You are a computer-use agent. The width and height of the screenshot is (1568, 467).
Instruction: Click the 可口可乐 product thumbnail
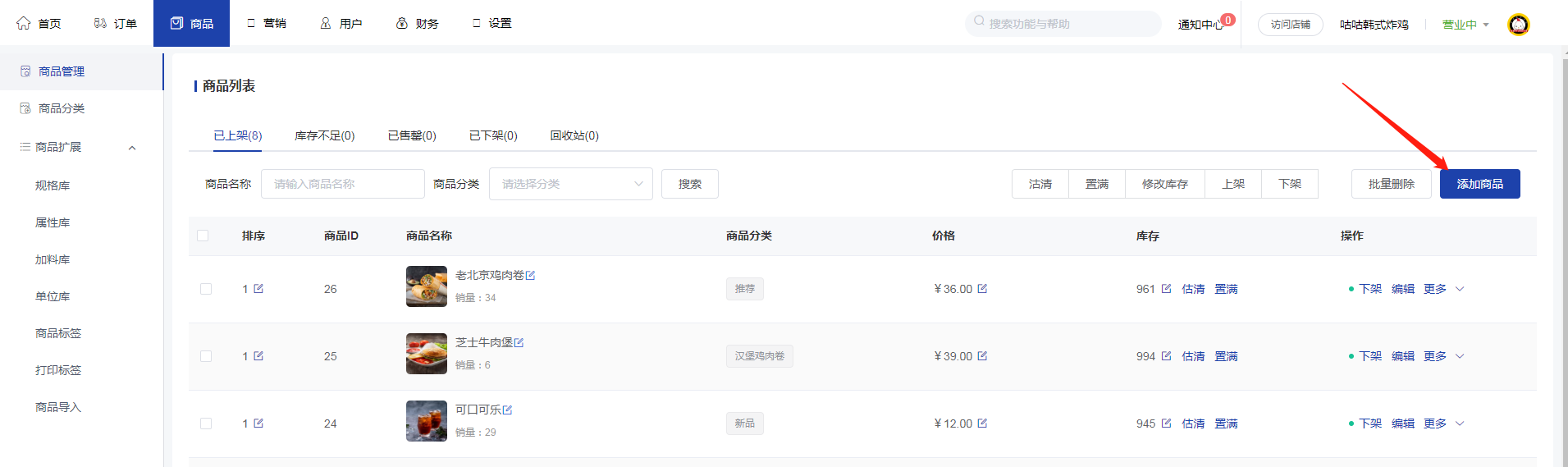[427, 421]
